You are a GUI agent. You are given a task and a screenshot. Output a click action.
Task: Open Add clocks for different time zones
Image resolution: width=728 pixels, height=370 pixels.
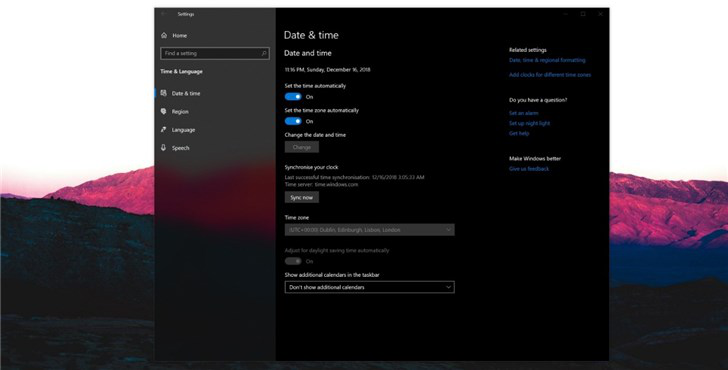550,75
